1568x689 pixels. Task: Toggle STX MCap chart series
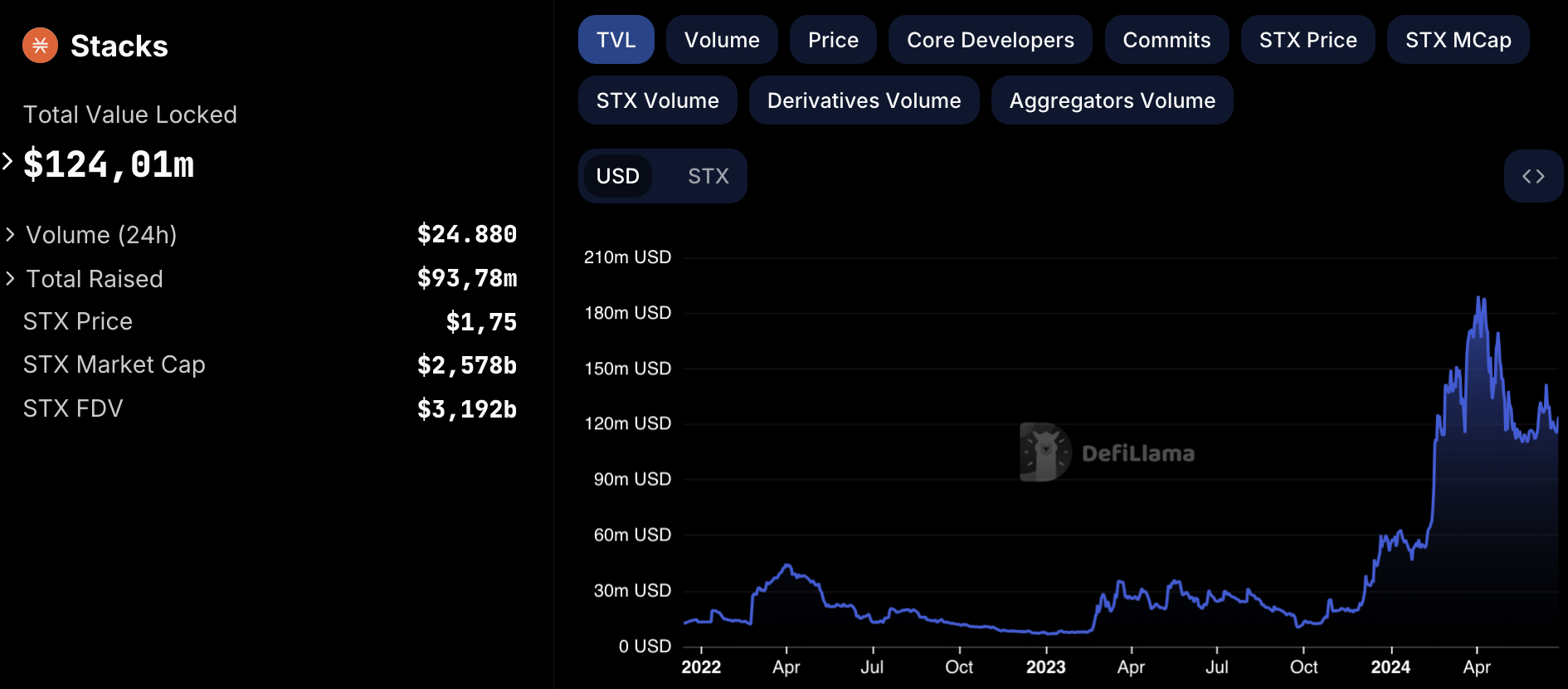(1458, 40)
